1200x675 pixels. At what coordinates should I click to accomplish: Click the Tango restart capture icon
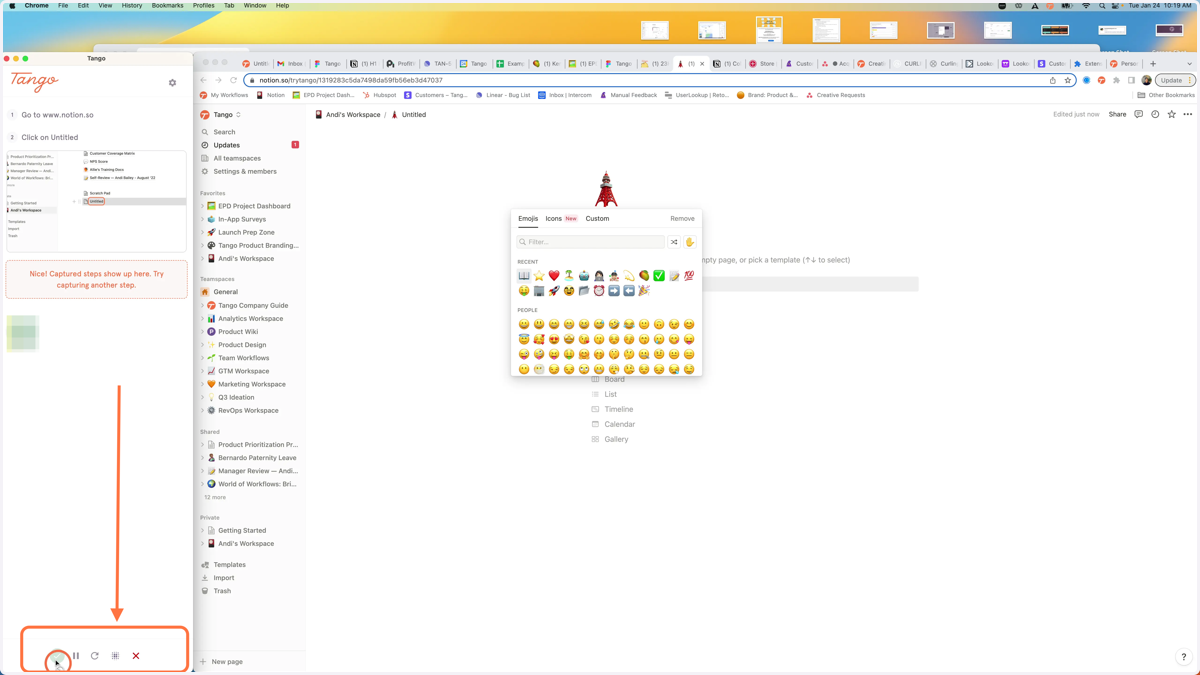point(95,656)
